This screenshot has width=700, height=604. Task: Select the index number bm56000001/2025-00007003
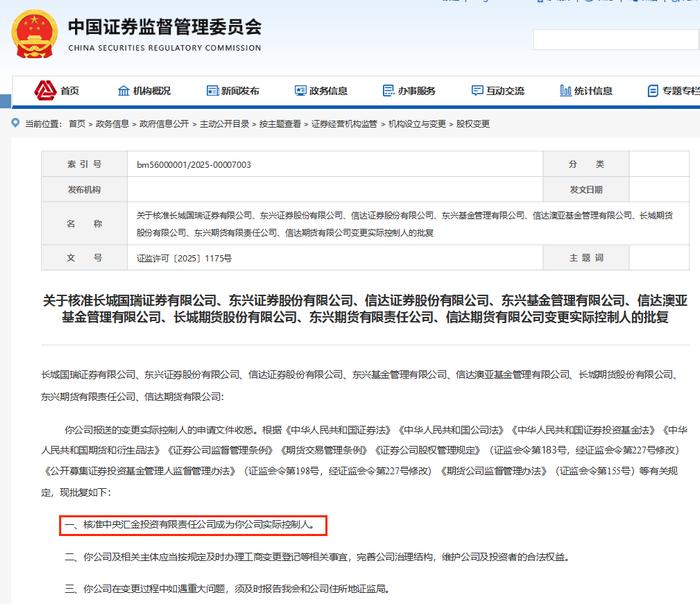pyautogui.click(x=194, y=165)
